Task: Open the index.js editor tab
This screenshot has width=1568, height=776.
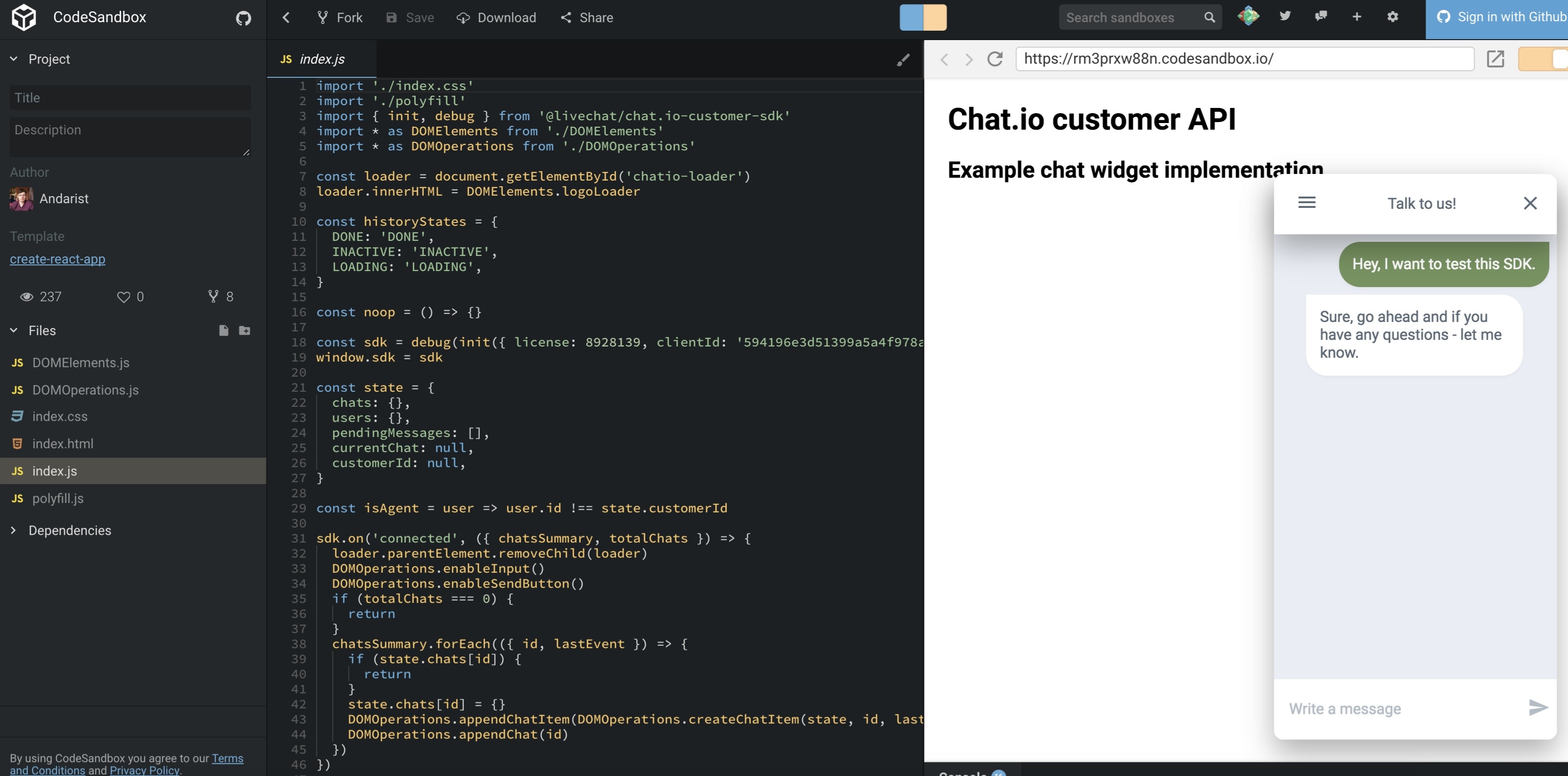Action: [322, 59]
